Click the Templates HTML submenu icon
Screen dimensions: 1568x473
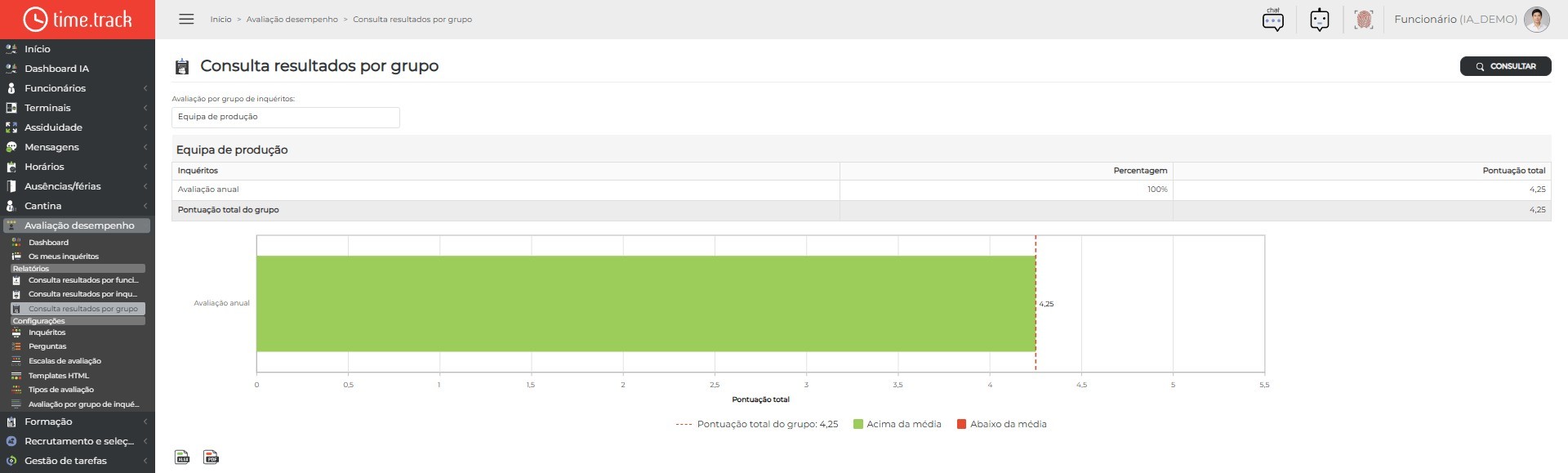pos(16,376)
